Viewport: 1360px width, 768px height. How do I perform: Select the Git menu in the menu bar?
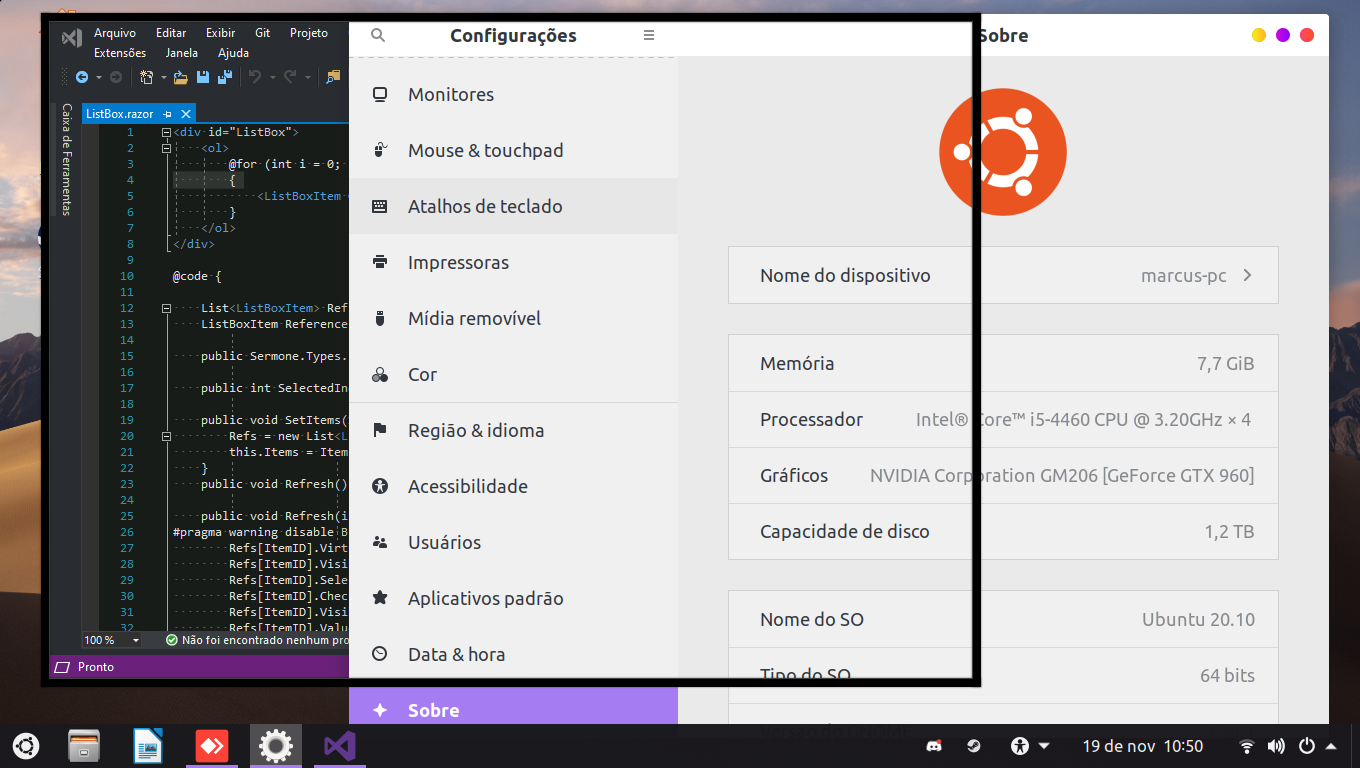pyautogui.click(x=261, y=32)
